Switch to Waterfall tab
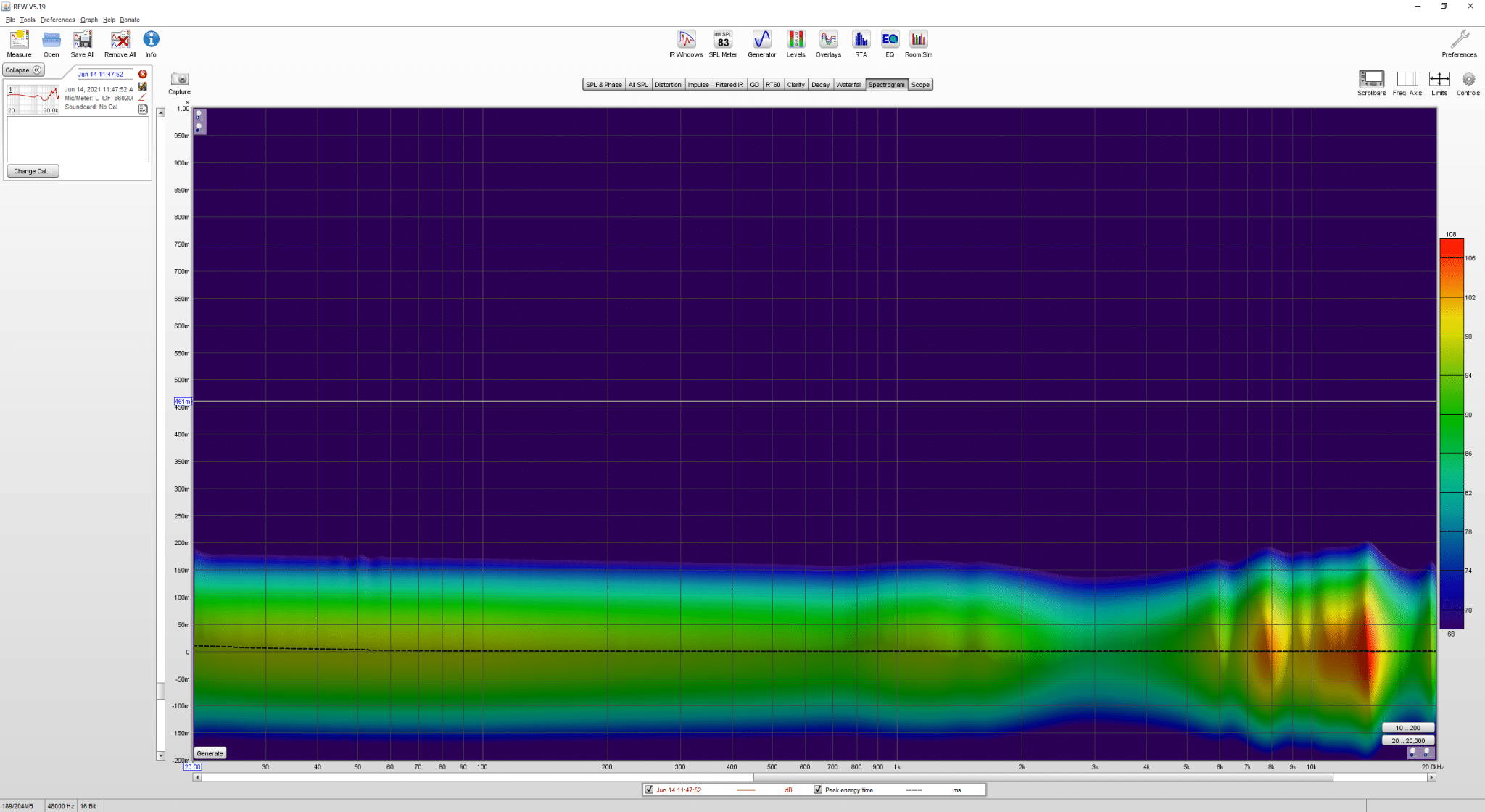Image resolution: width=1485 pixels, height=812 pixels. coord(849,85)
